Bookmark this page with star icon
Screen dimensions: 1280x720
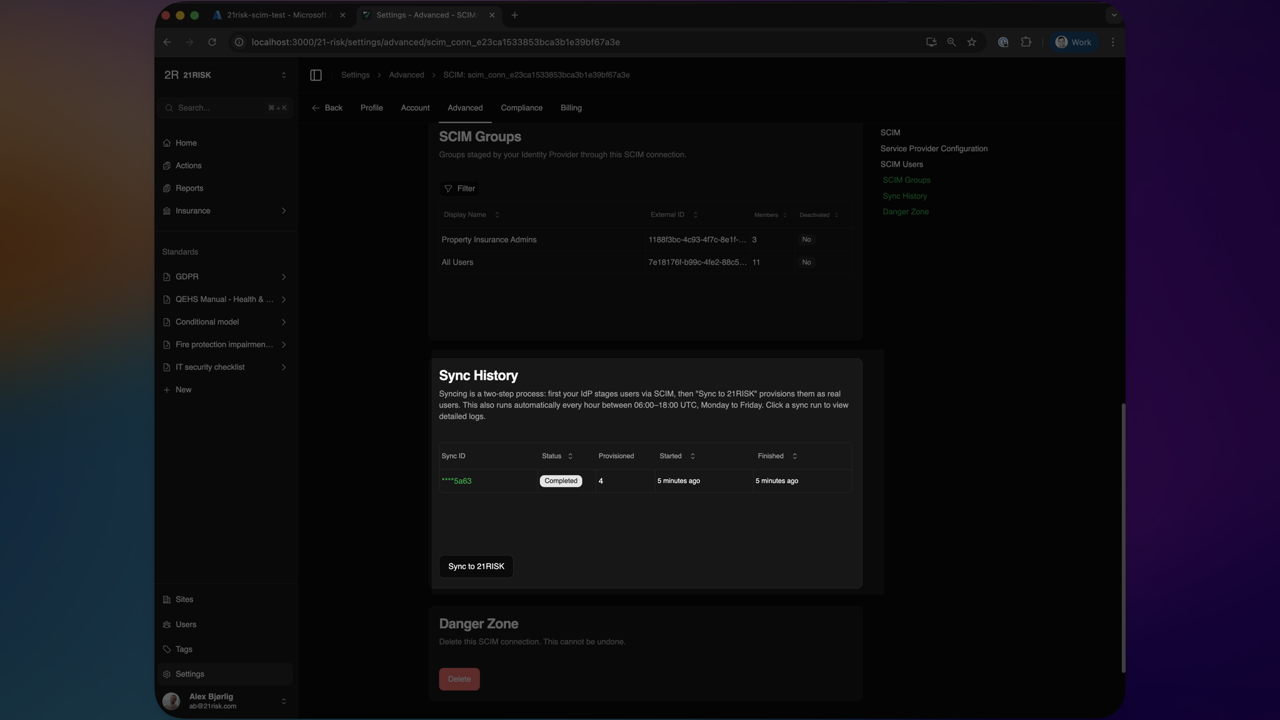(971, 42)
